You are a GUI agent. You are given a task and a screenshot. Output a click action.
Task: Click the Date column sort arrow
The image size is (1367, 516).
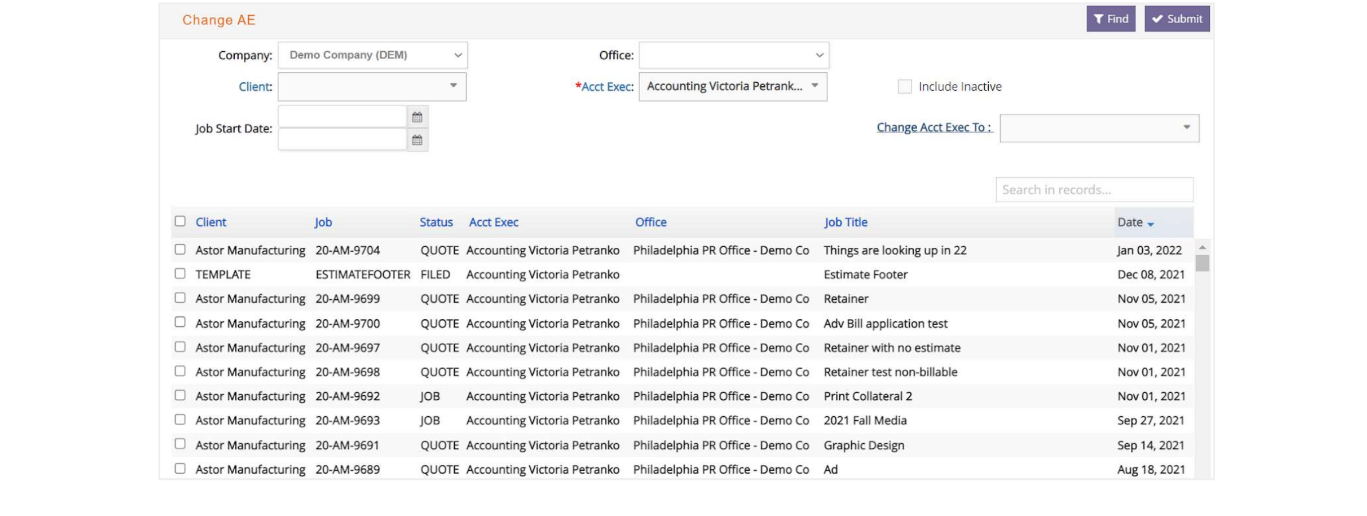point(1150,223)
